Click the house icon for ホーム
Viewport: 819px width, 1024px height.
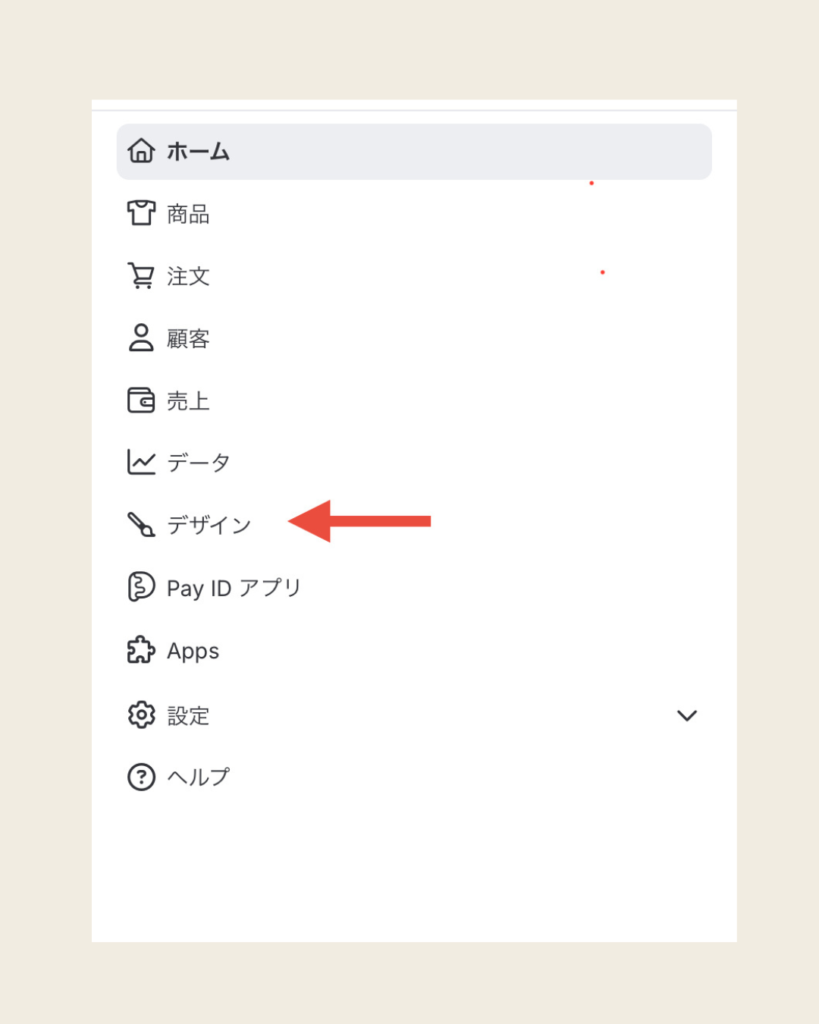click(x=141, y=152)
